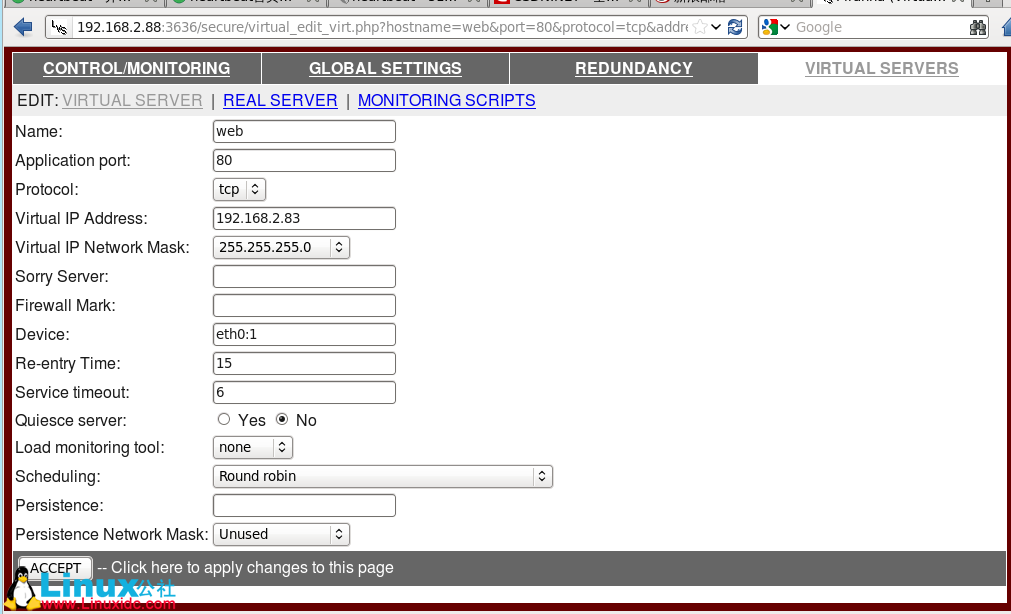This screenshot has height=614, width=1011.
Task: Click the binoculars search icon
Action: coord(979,27)
